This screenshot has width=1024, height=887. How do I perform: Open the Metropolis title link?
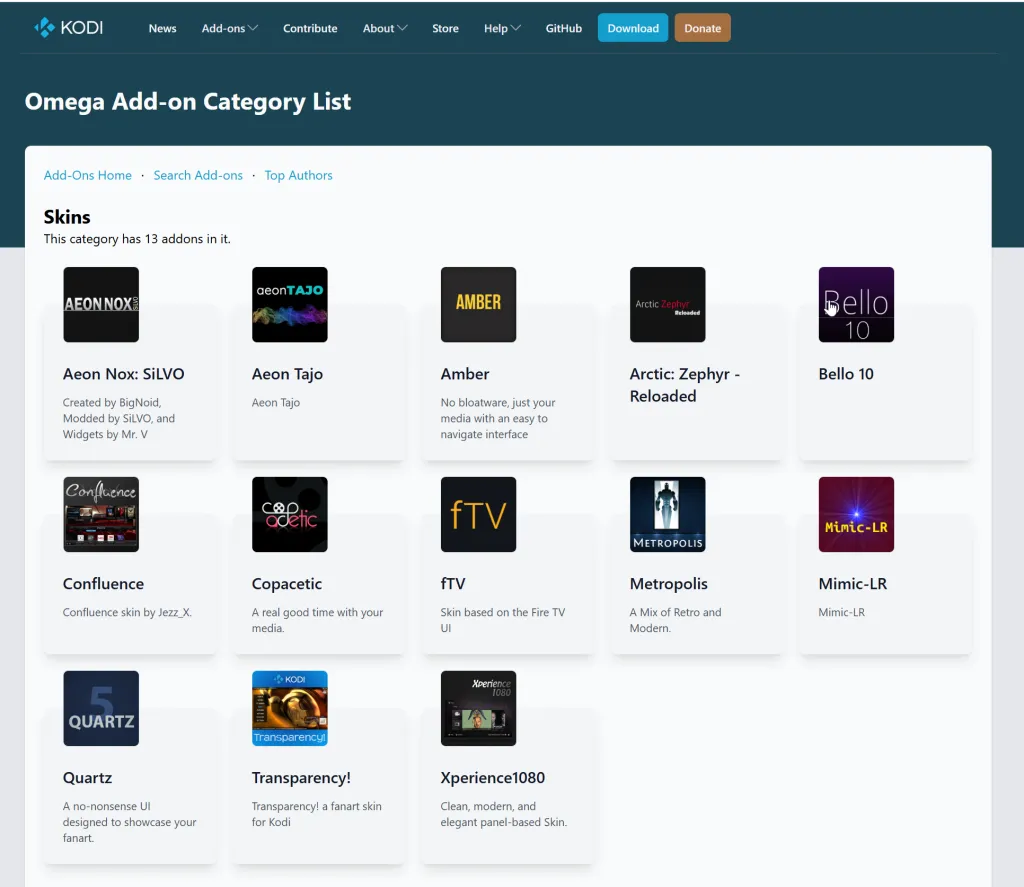point(669,584)
